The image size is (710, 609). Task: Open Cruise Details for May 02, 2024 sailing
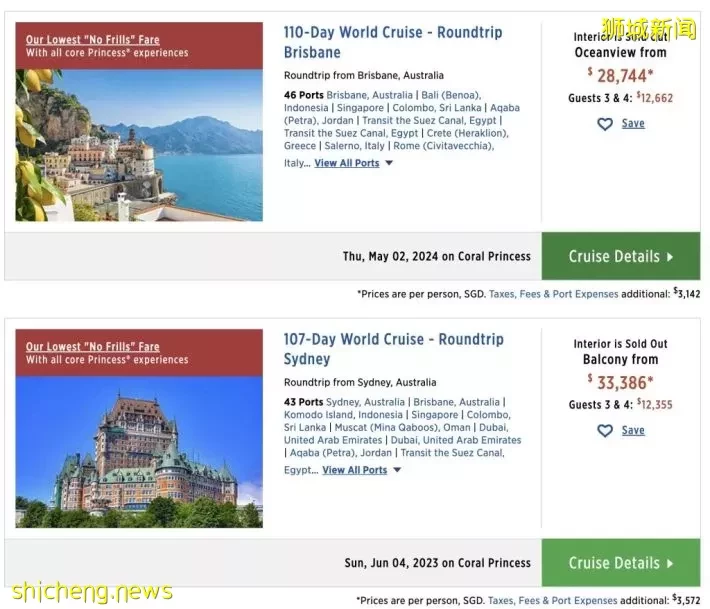[621, 256]
